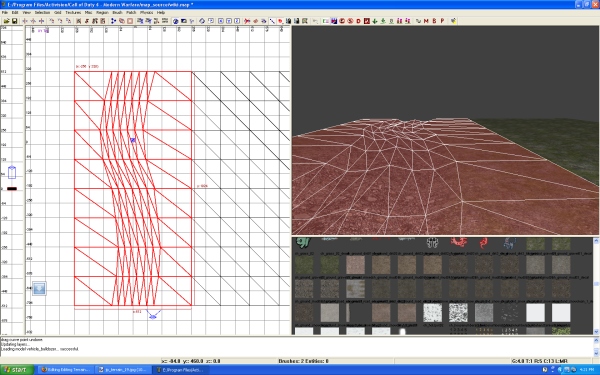The height and width of the screenshot is (375, 600).
Task: Open the Textures menu
Action: pos(73,13)
